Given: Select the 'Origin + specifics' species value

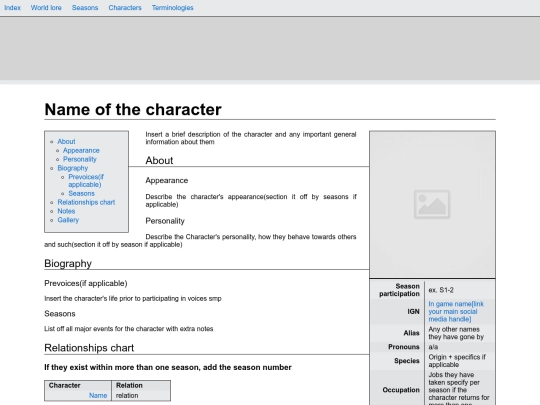Looking at the screenshot, I should point(457,361).
